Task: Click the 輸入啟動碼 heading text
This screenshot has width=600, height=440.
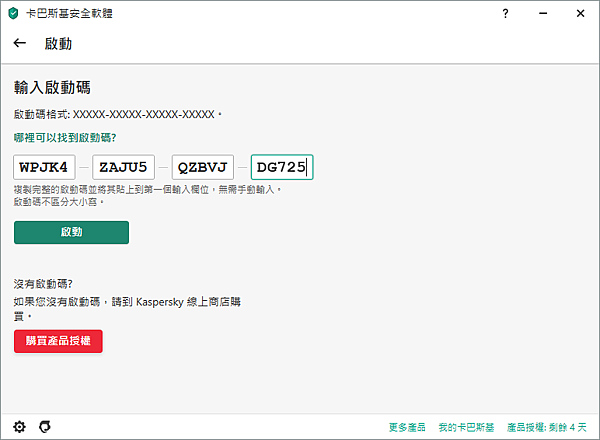Action: click(x=52, y=87)
